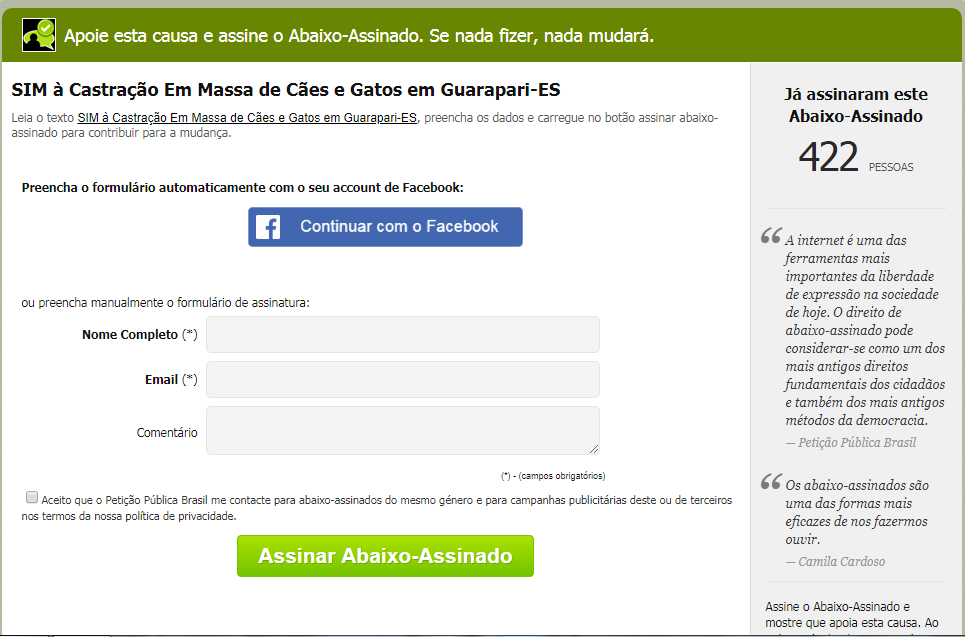The height and width of the screenshot is (637, 965).
Task: Focus the Nome Completo input field
Action: pos(402,334)
